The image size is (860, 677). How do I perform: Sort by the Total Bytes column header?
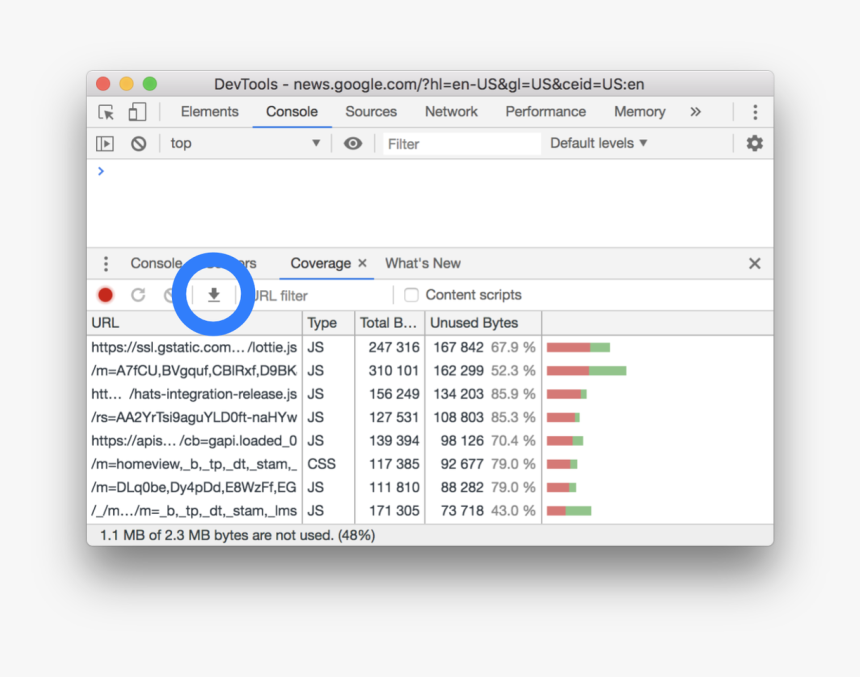click(x=390, y=323)
